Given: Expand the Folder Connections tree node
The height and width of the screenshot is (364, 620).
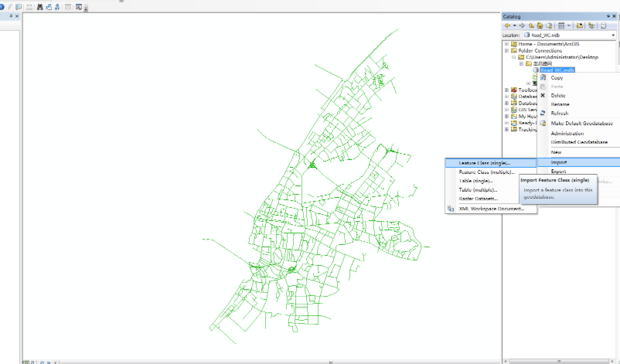Looking at the screenshot, I should click(507, 51).
